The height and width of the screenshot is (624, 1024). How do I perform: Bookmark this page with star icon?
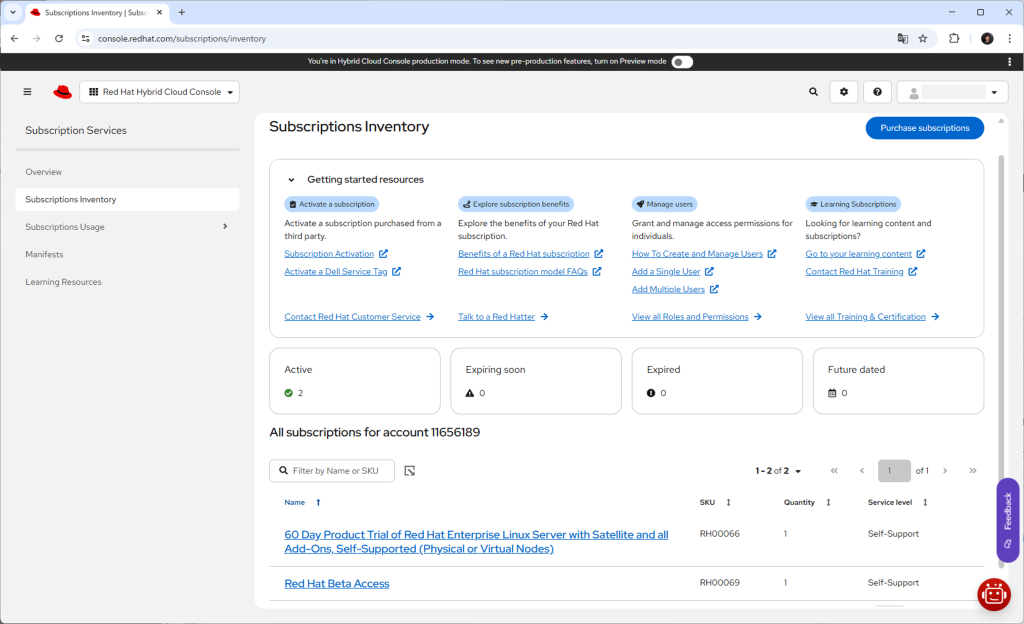(923, 38)
